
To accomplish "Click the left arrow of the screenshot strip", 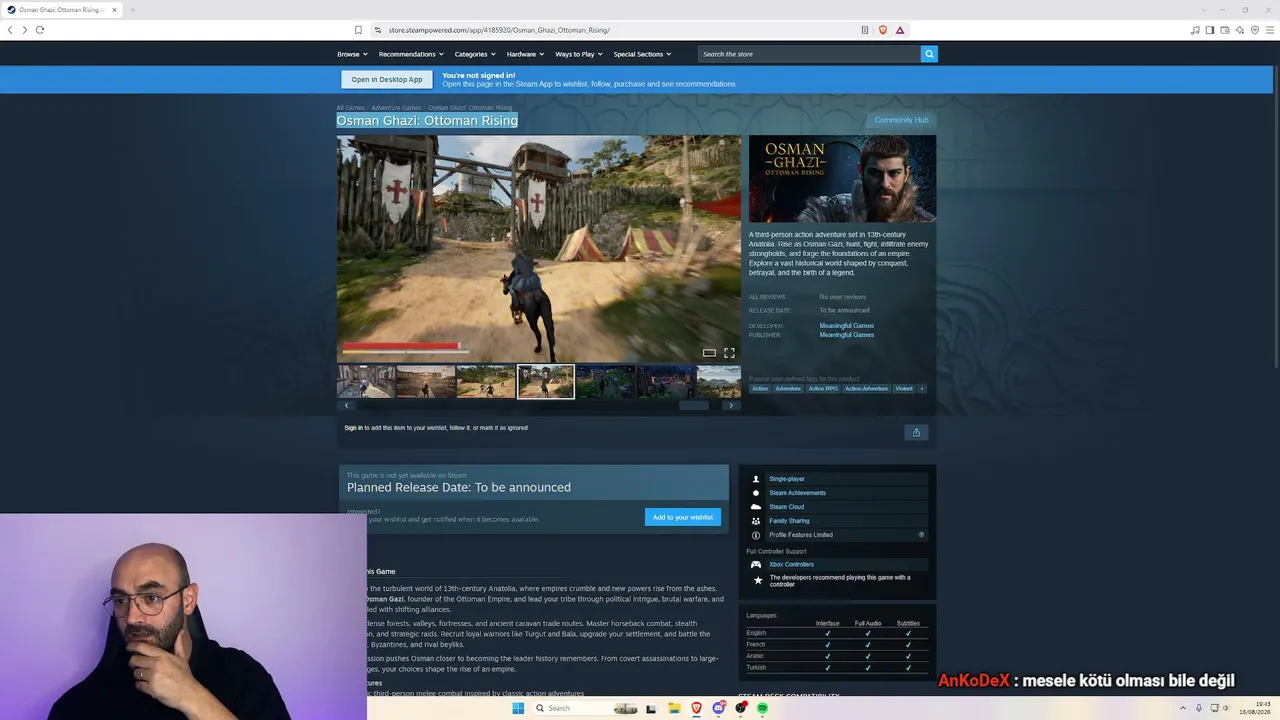I will click(x=347, y=405).
